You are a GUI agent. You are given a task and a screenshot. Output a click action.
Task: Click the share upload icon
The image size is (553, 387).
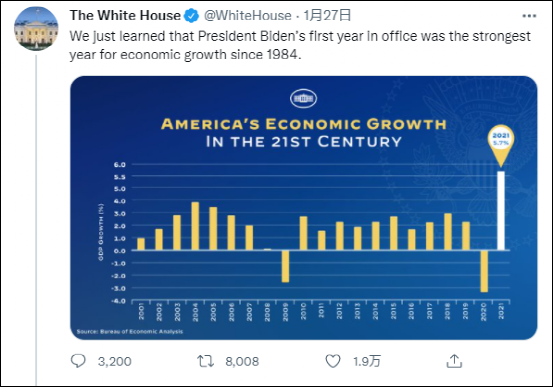(x=454, y=361)
